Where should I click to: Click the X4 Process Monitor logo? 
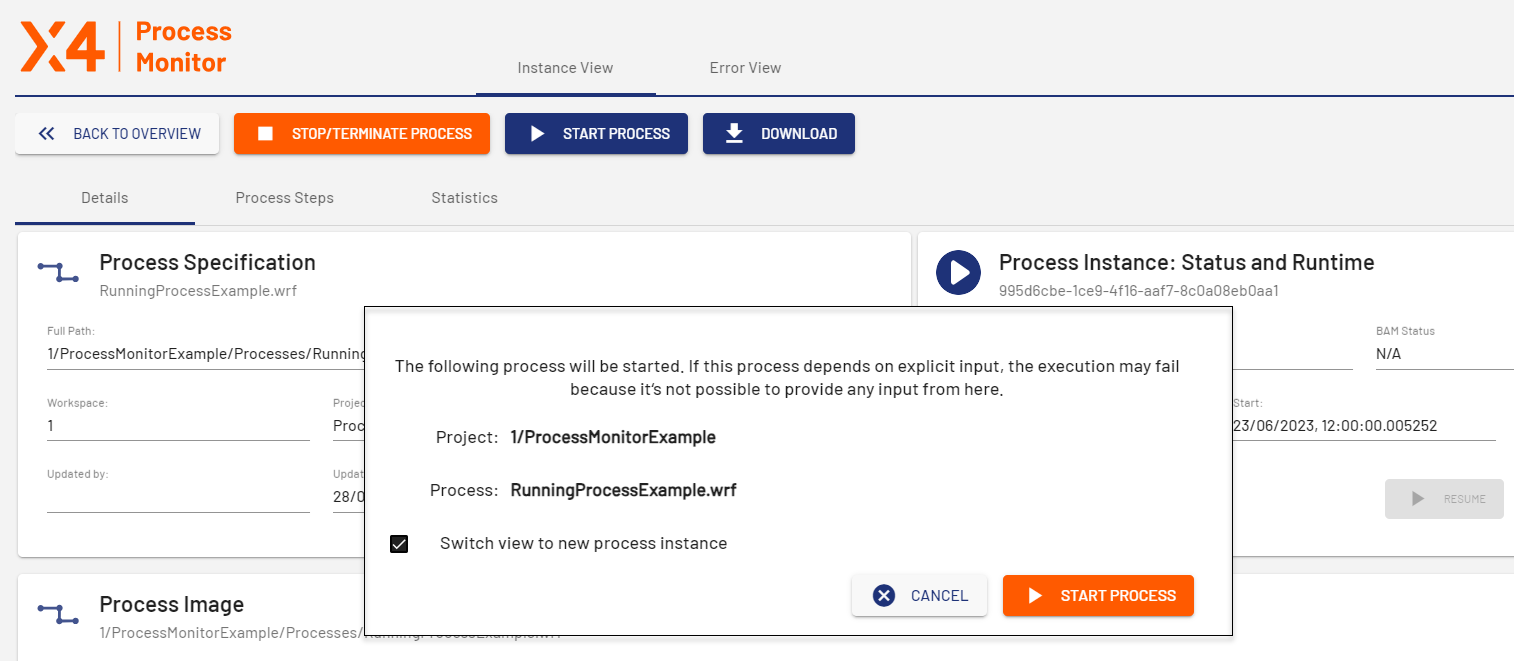pos(125,47)
